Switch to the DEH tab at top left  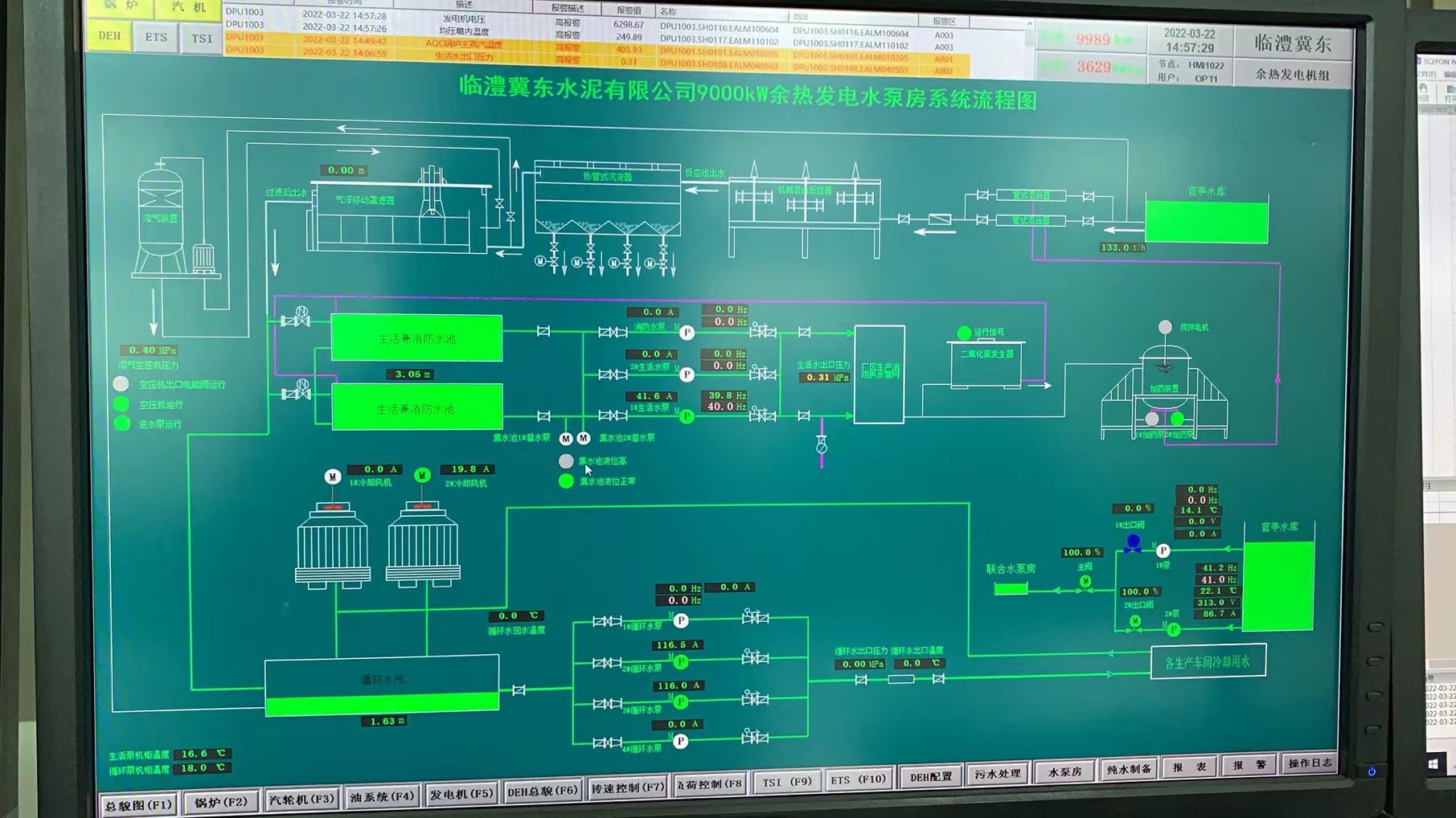click(x=110, y=35)
